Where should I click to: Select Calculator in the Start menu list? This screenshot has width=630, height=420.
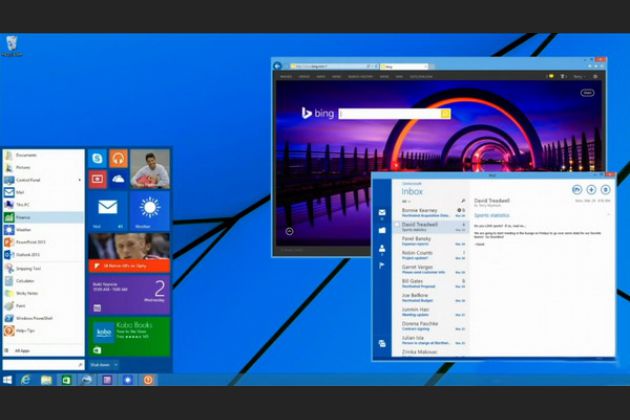(27, 279)
